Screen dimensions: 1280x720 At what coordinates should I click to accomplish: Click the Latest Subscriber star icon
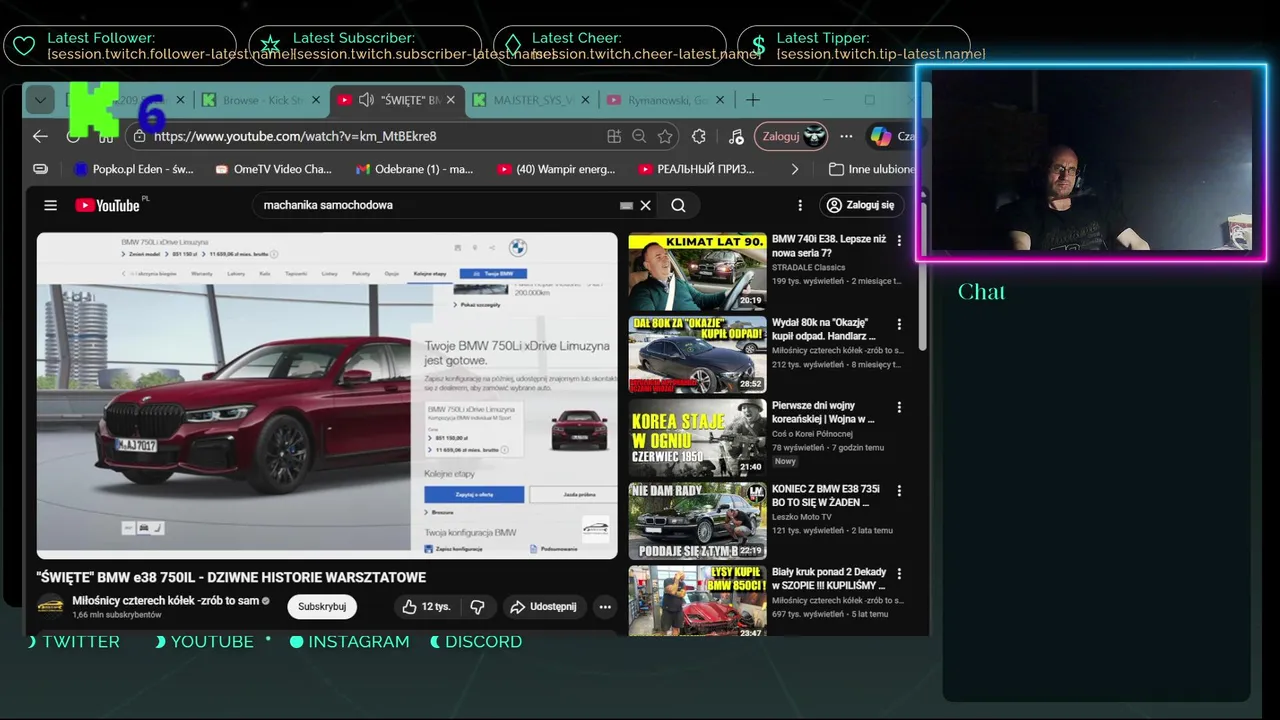(270, 46)
